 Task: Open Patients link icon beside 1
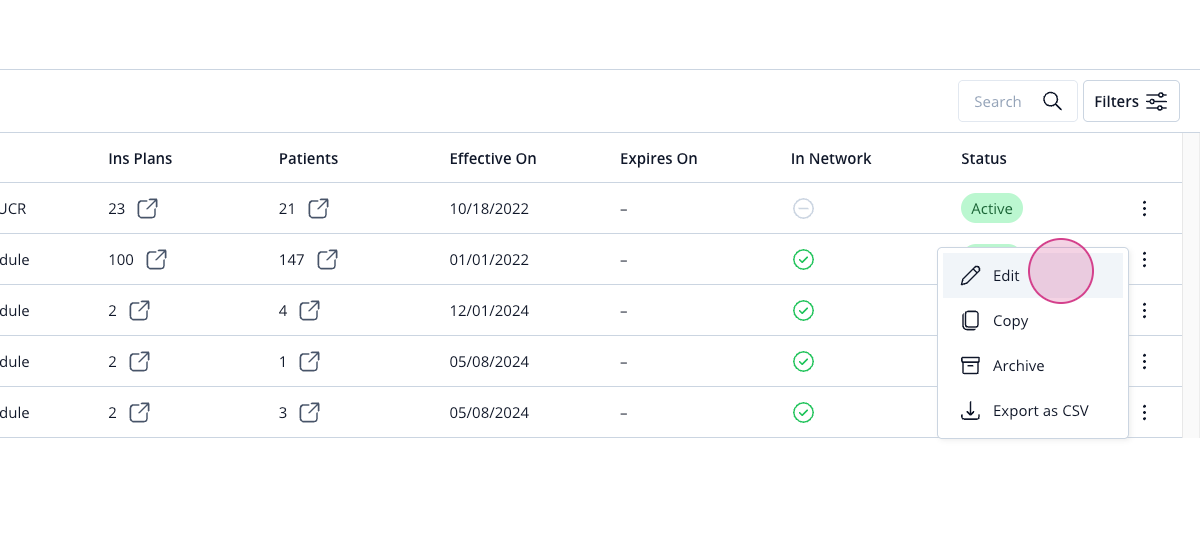[x=310, y=361]
